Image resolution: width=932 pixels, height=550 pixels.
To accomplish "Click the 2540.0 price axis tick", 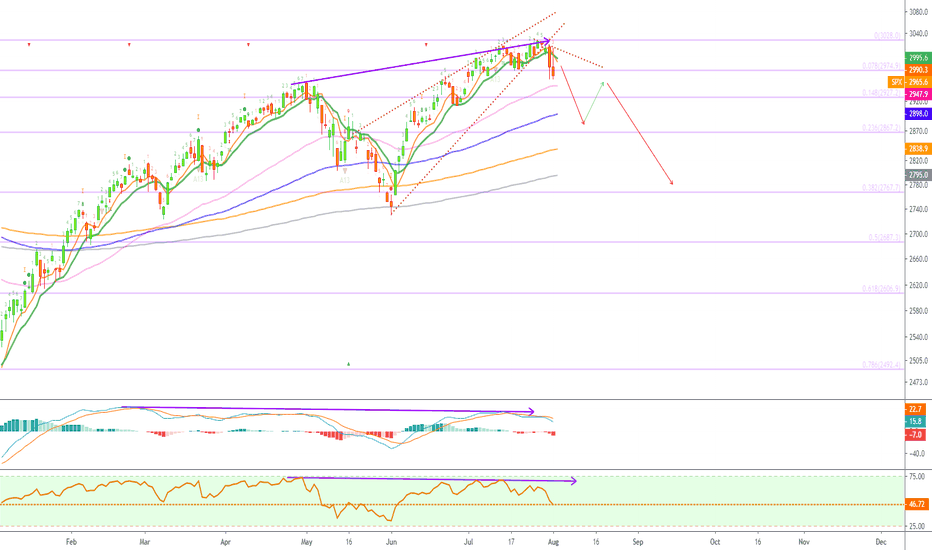I will tap(918, 337).
